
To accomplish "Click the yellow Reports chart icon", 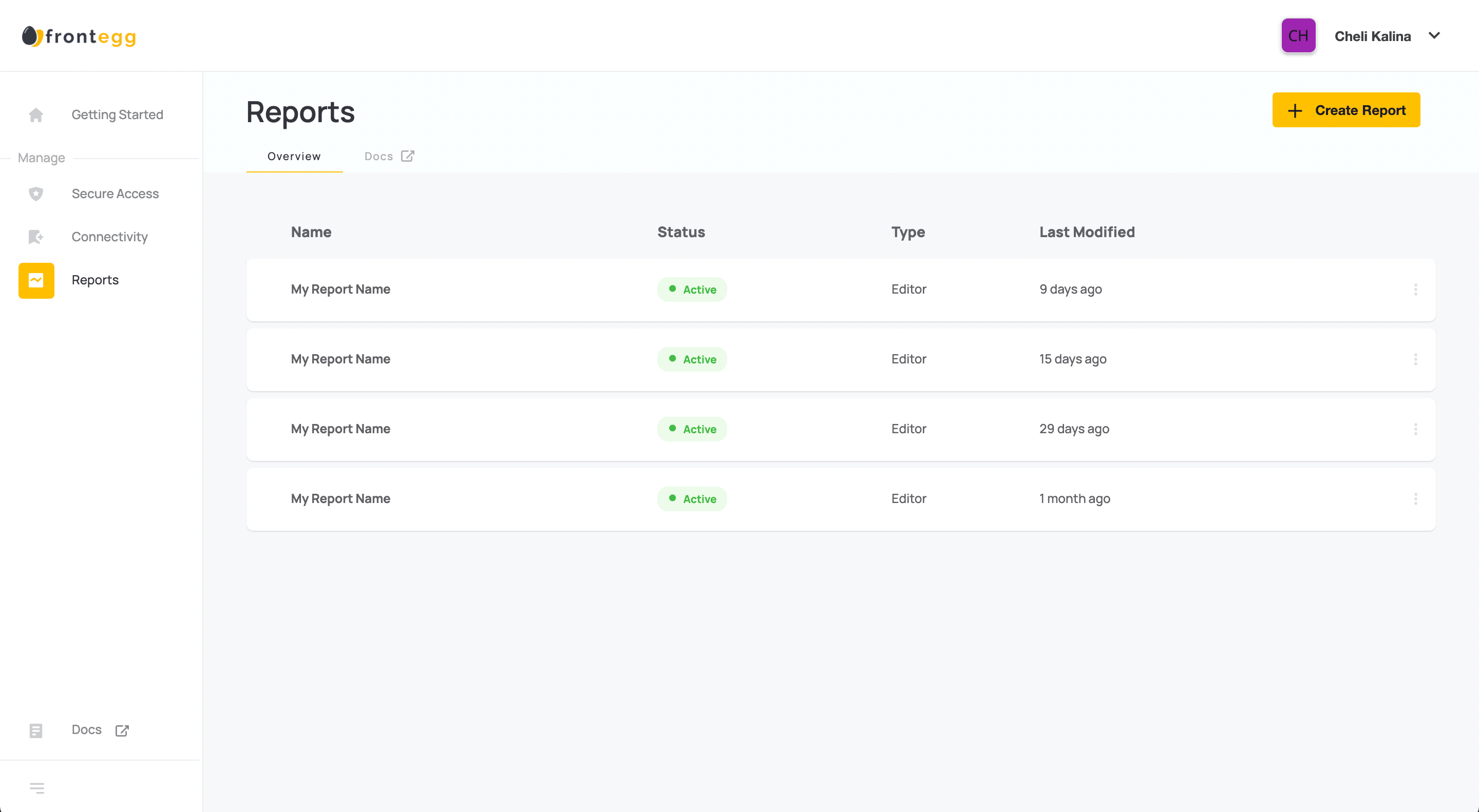I will (36, 281).
